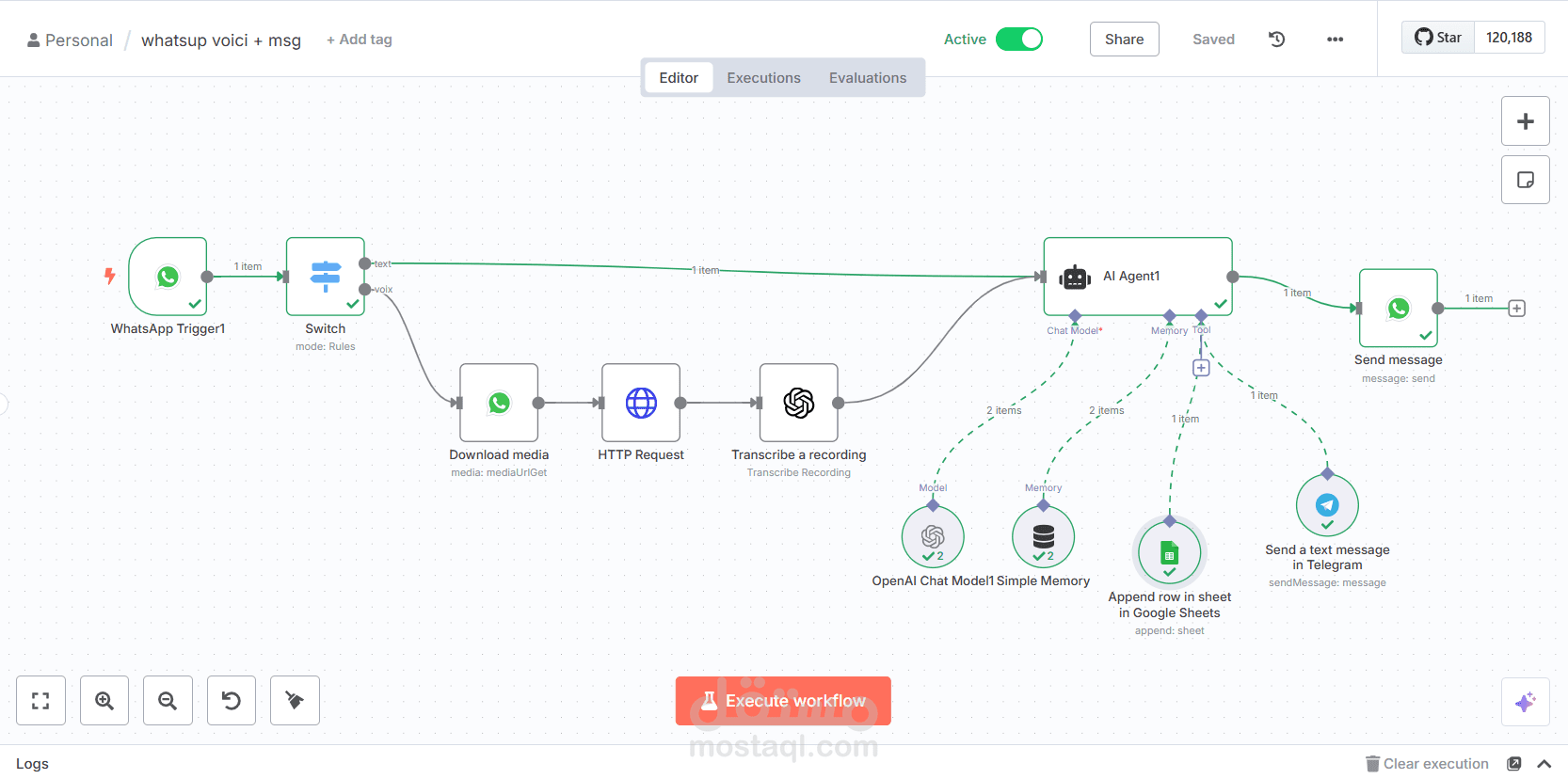Open the AI Agent1 node
The width and height of the screenshot is (1568, 779).
pyautogui.click(x=1138, y=276)
